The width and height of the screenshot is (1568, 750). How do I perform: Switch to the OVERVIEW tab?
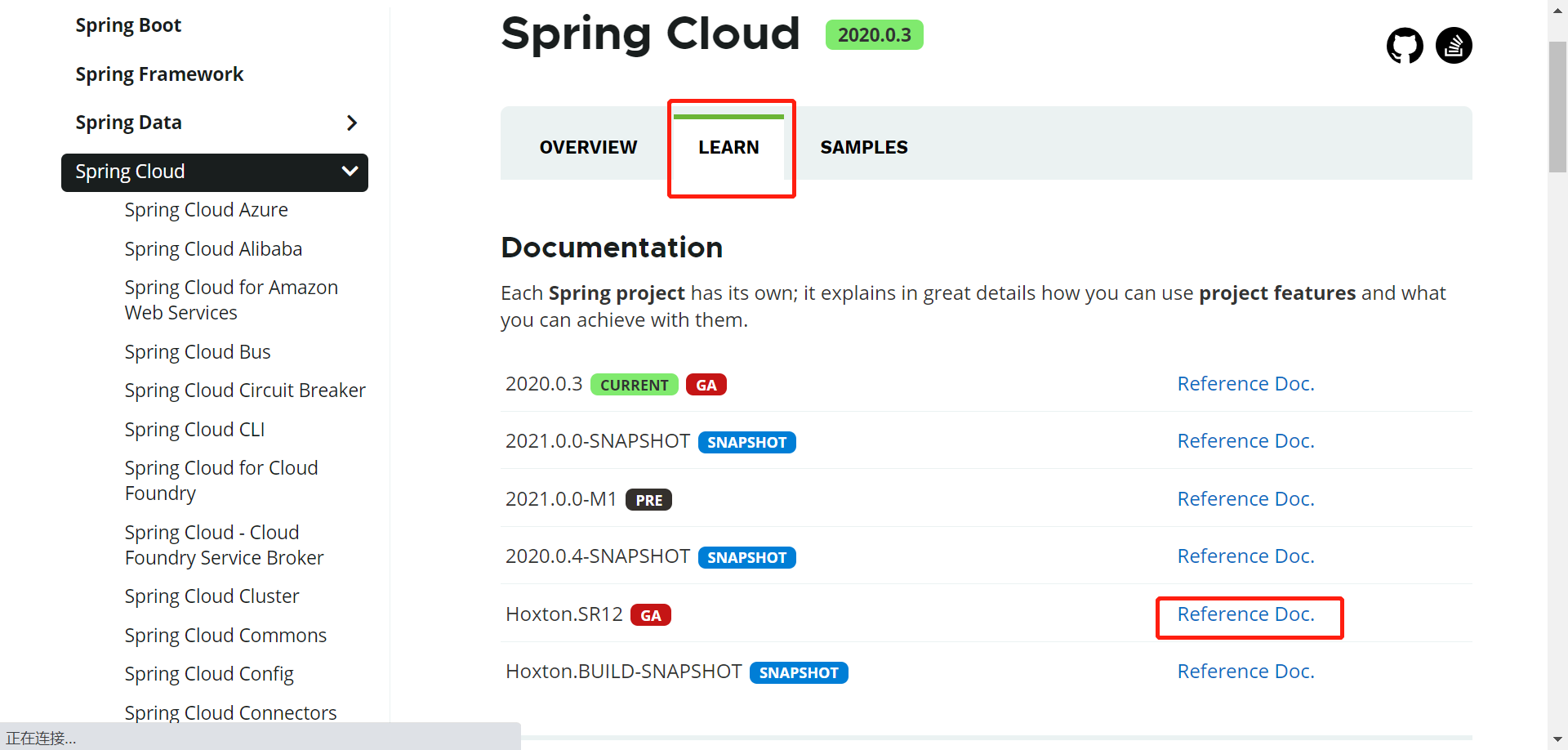point(588,147)
